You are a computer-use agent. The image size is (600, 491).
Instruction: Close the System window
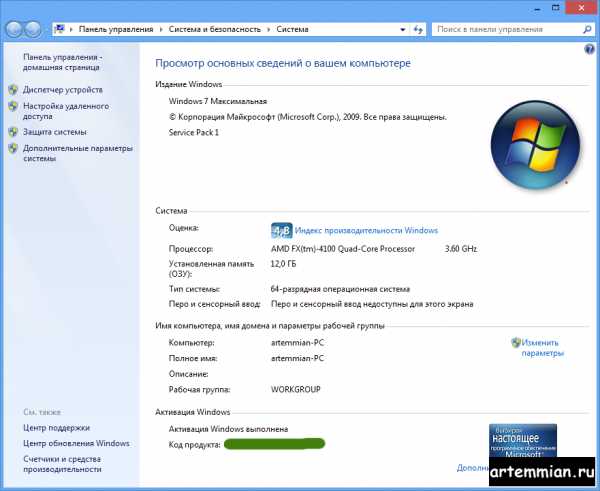click(581, 8)
